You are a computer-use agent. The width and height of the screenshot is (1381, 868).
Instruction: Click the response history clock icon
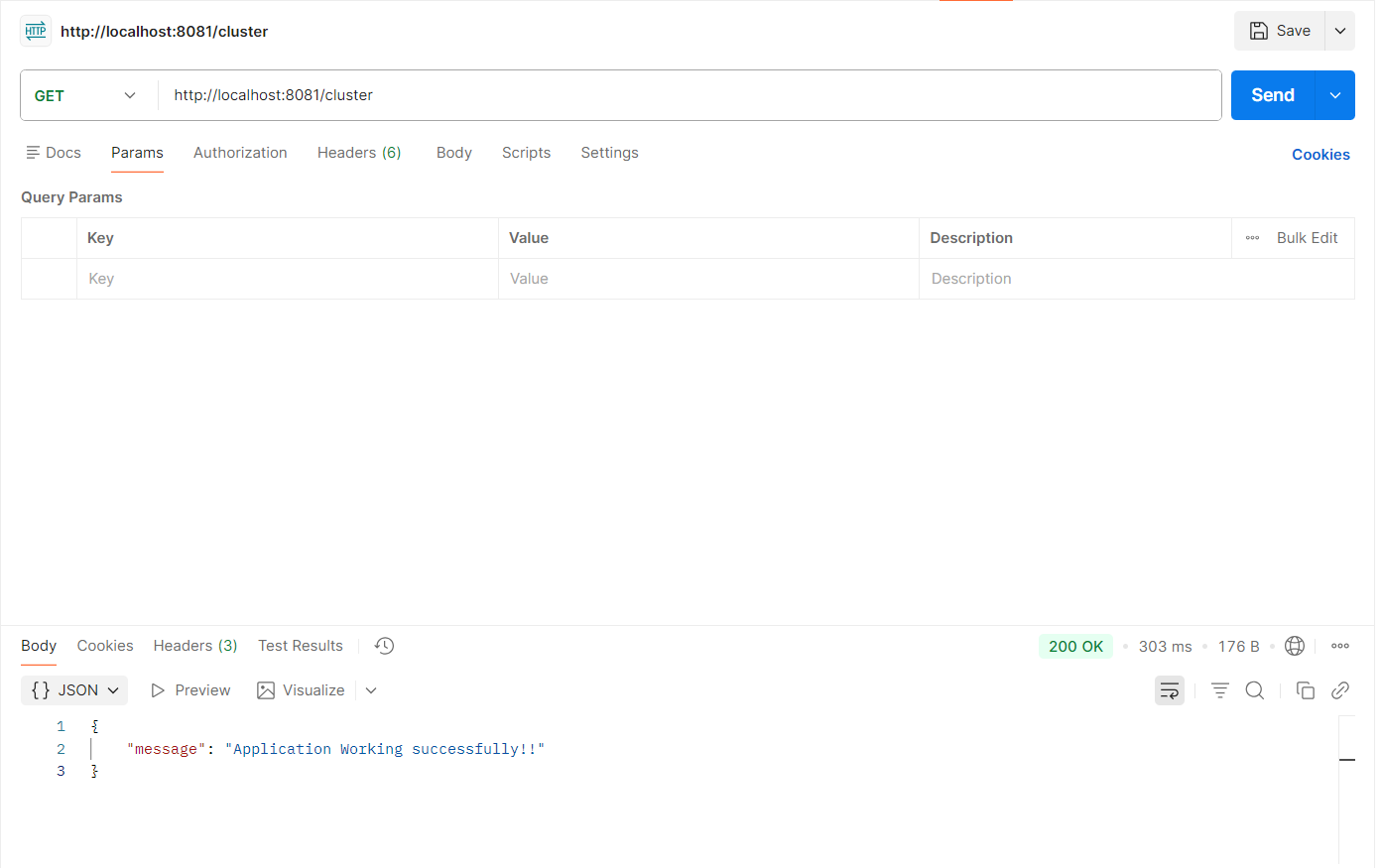tap(385, 646)
